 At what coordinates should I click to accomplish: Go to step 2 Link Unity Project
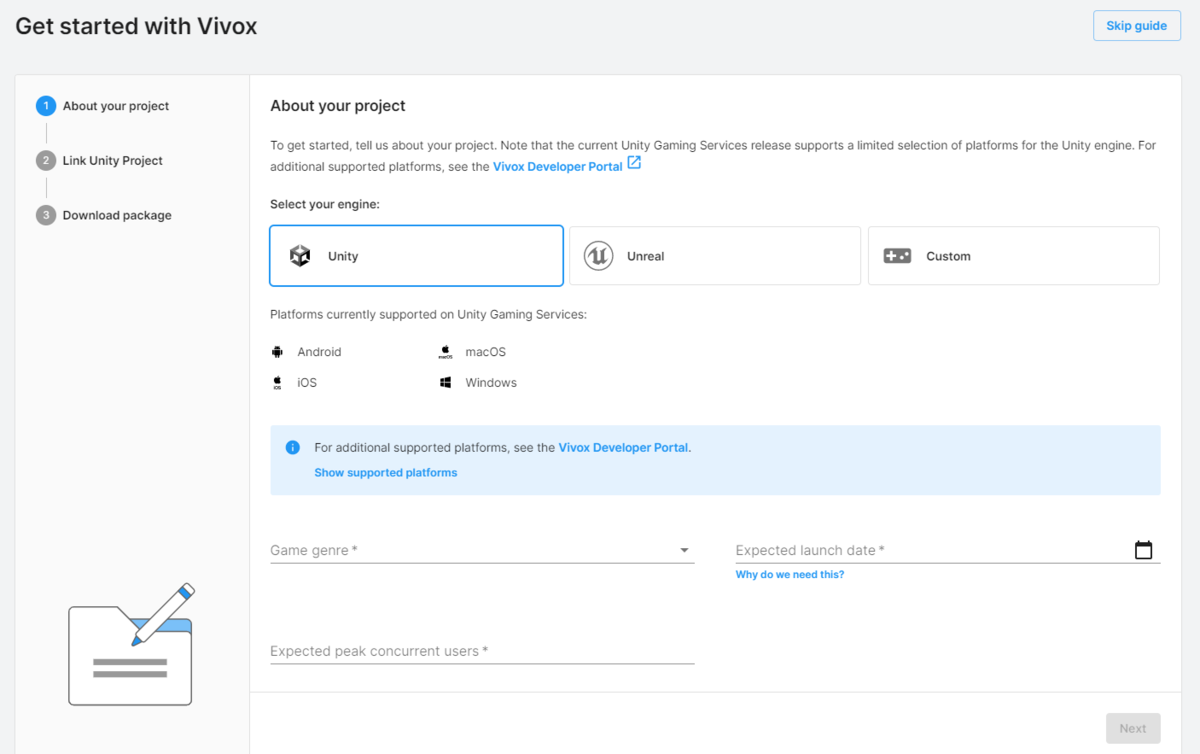pyautogui.click(x=112, y=161)
